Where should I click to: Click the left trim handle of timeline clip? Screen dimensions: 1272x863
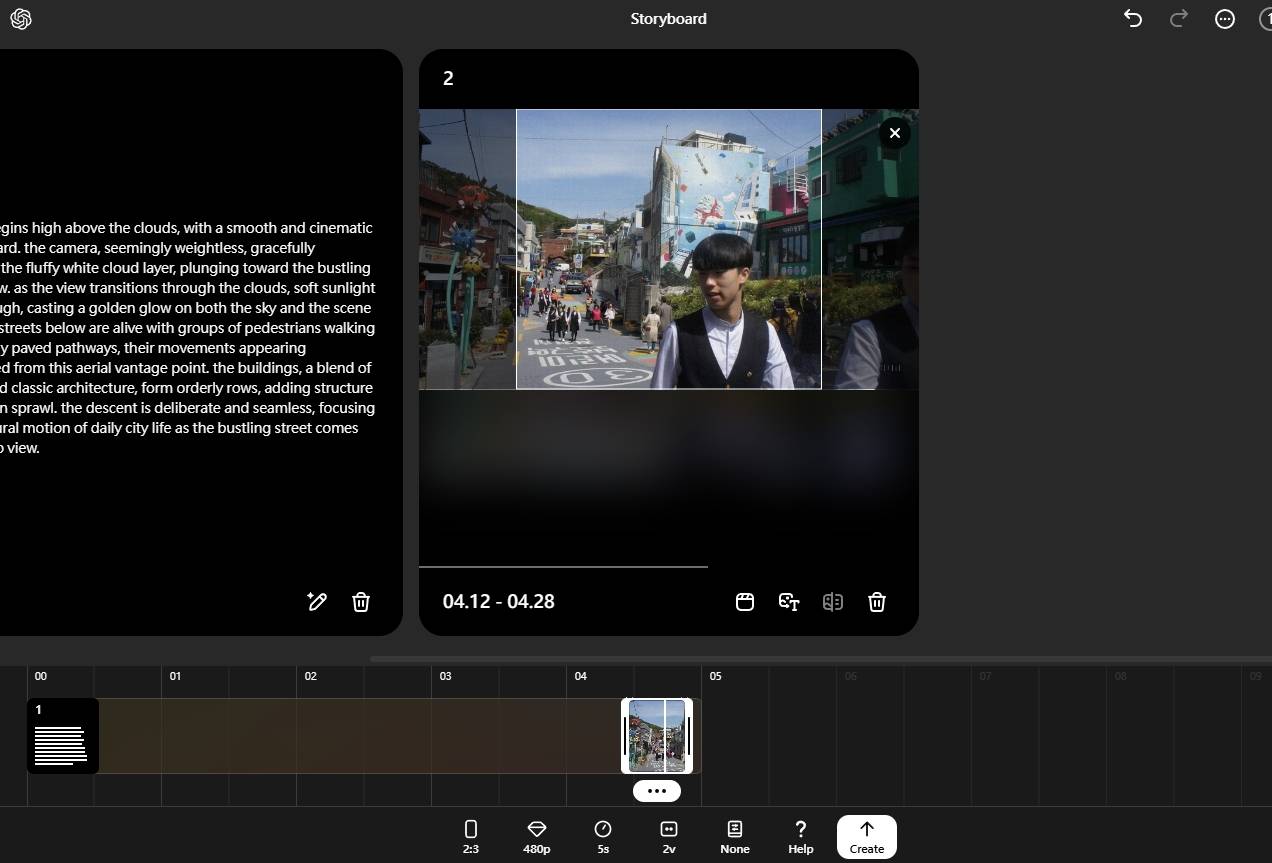pos(625,736)
